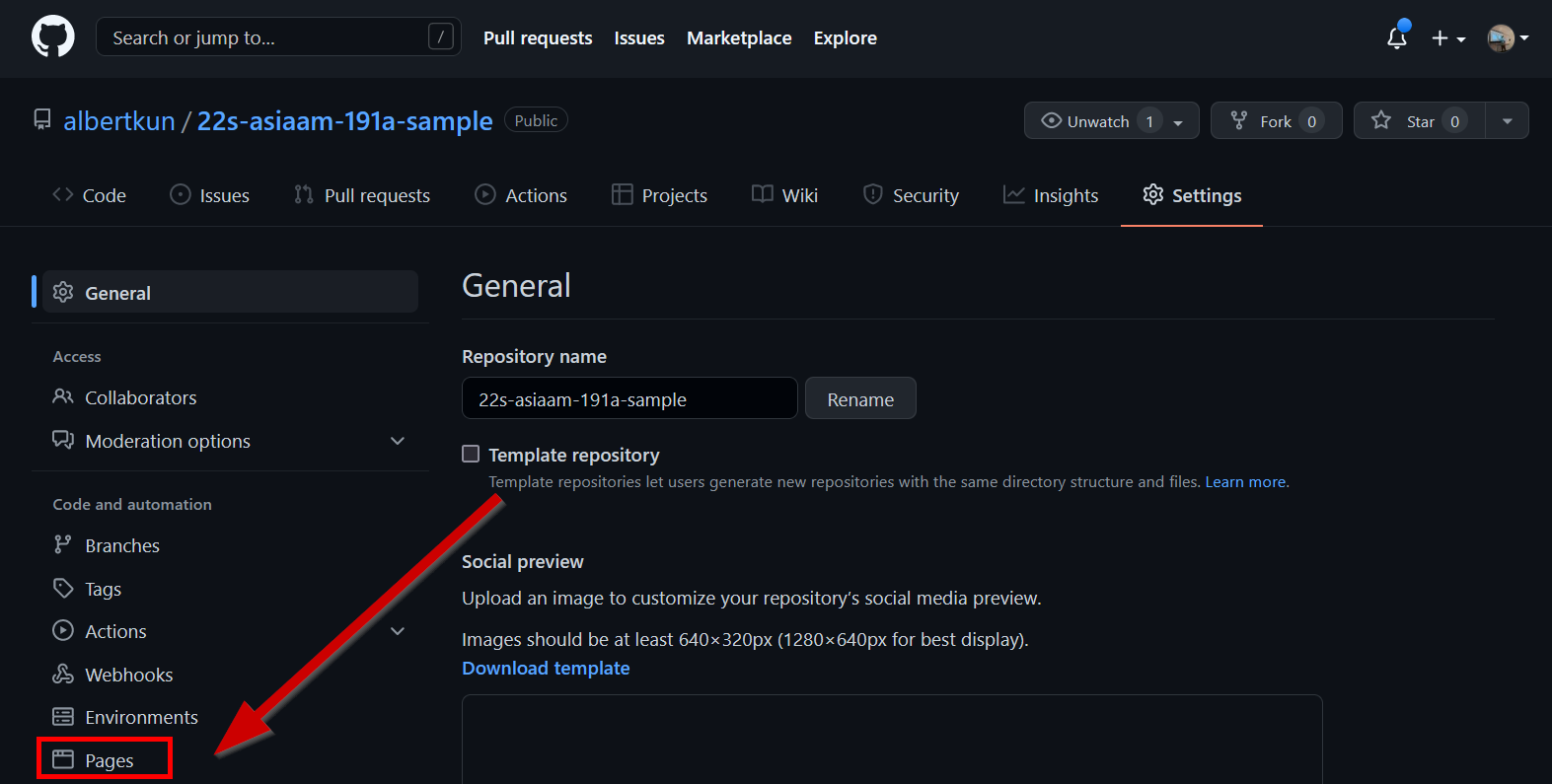The width and height of the screenshot is (1552, 784).
Task: Open Environments settings in sidebar
Action: (141, 717)
